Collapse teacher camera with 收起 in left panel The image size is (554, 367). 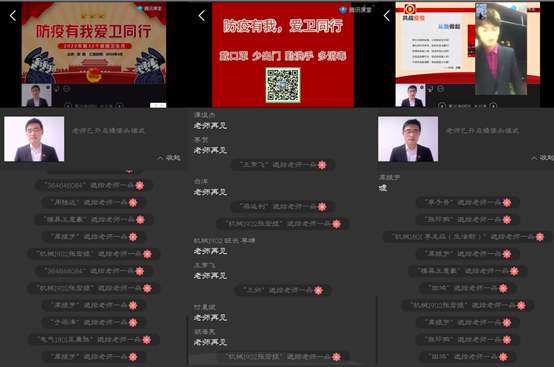[169, 158]
